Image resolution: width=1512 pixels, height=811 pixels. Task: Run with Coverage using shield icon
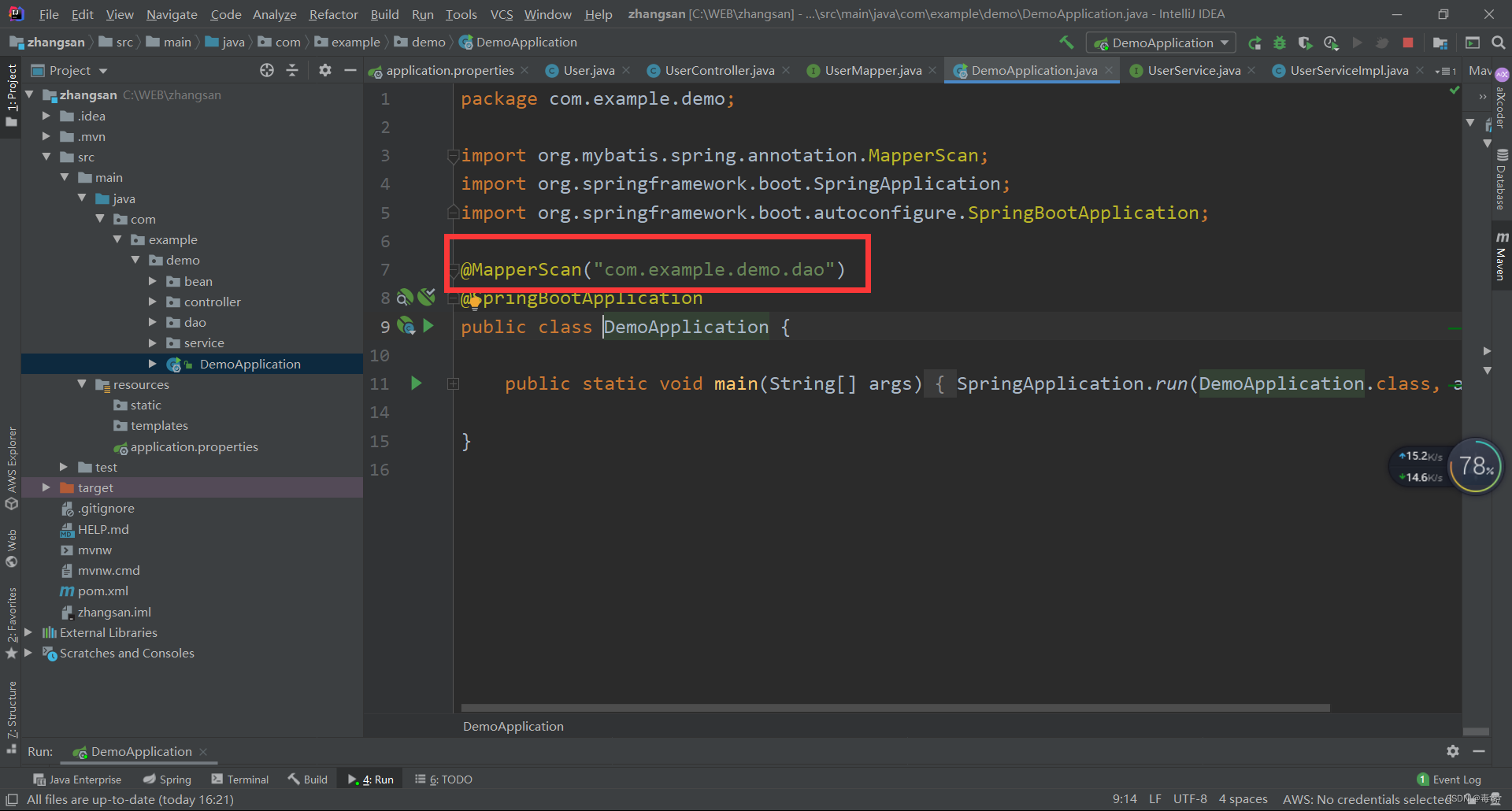coord(1305,43)
